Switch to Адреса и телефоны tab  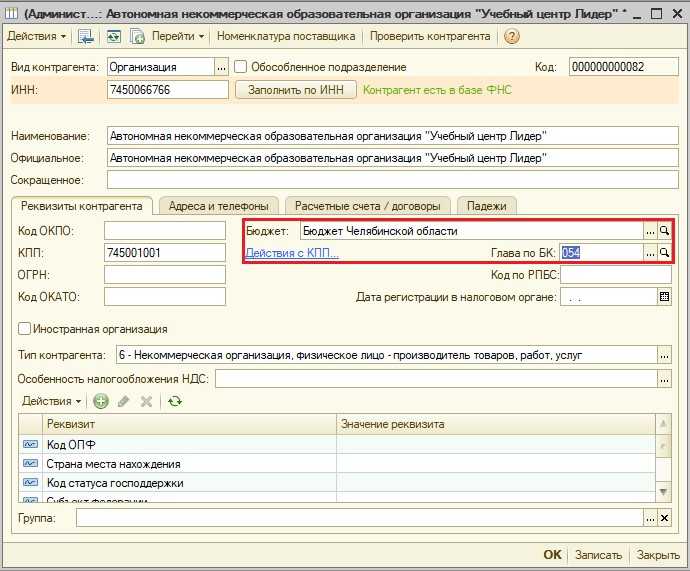pos(219,206)
